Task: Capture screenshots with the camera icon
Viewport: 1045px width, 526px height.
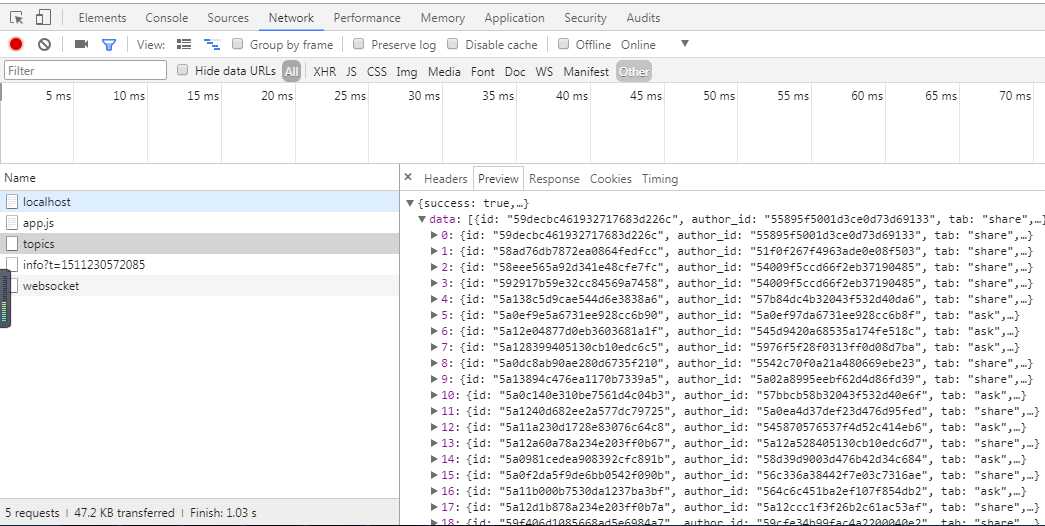Action: [81, 45]
